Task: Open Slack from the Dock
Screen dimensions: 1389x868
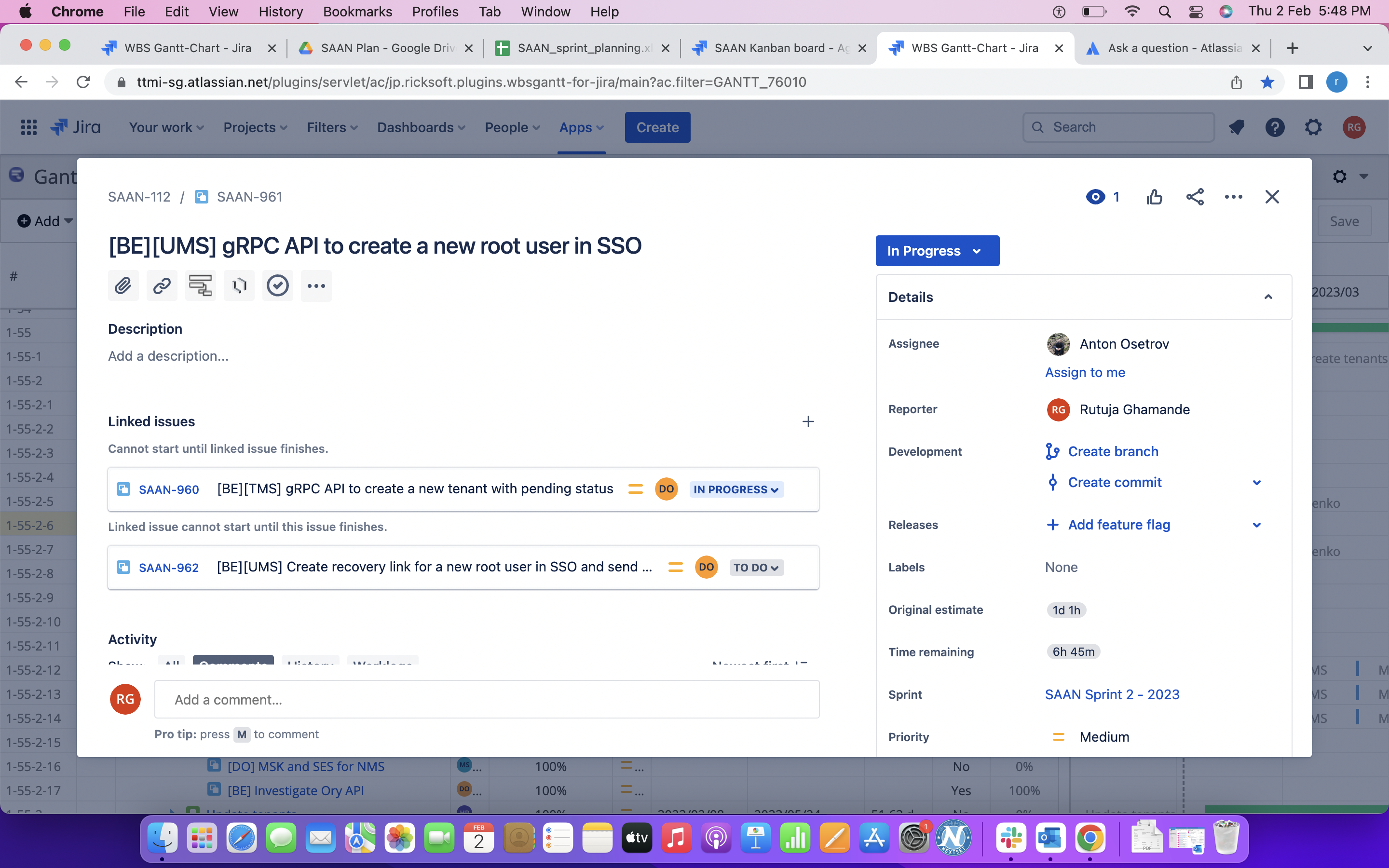Action: tap(1010, 839)
